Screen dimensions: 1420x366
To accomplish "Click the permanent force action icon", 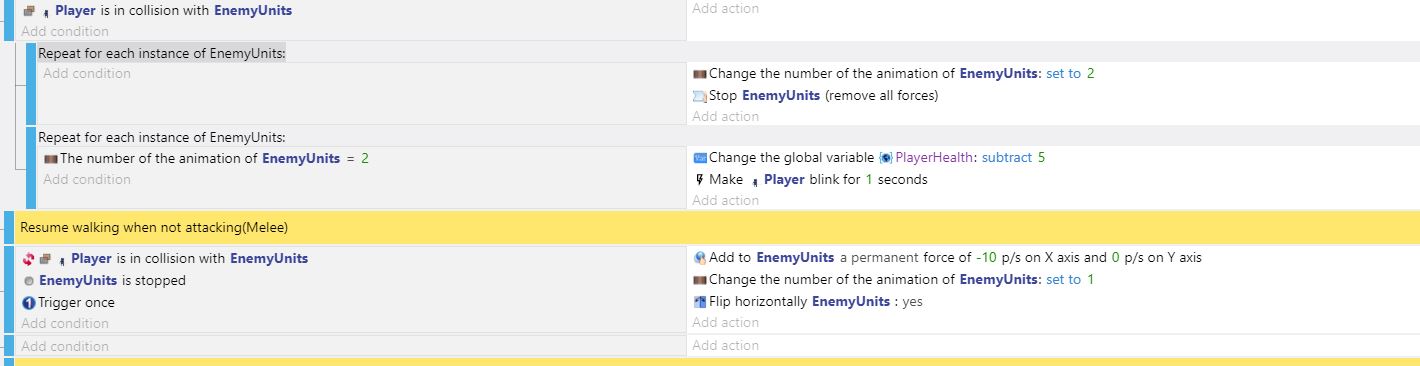I will click(x=700, y=258).
